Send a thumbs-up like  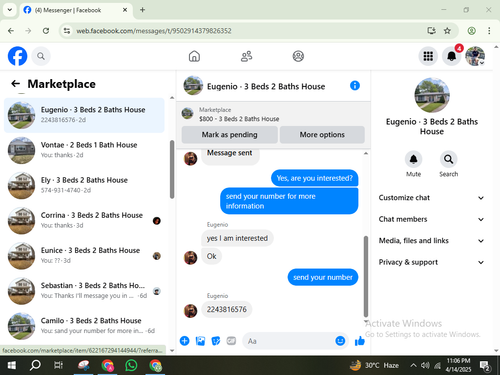[x=360, y=341]
